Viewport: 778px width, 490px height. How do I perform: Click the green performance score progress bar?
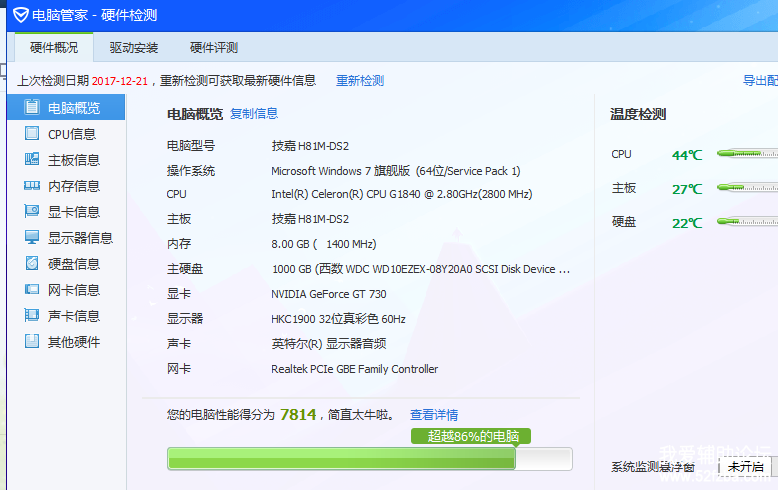[x=341, y=458]
